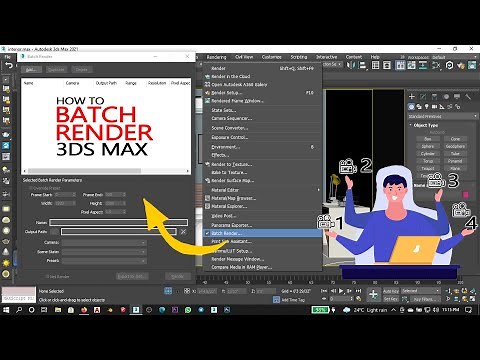Expand the Material Editor submenu arrow

318,190
